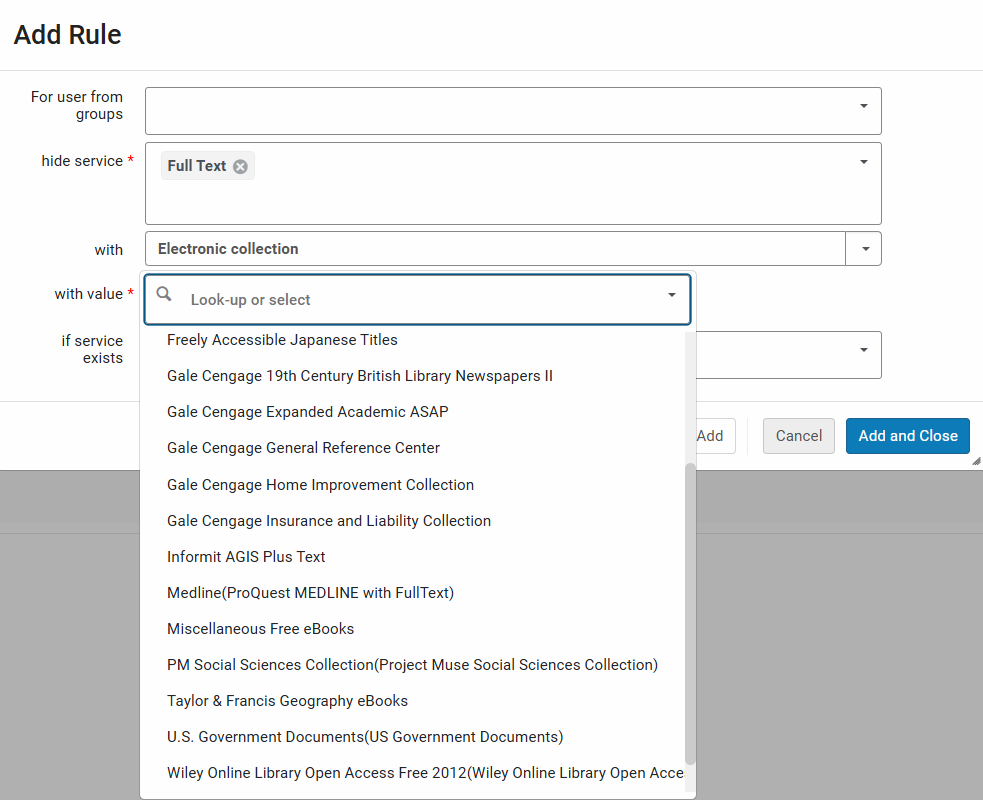Remove the Full Text tag
The width and height of the screenshot is (983, 800).
tap(240, 166)
